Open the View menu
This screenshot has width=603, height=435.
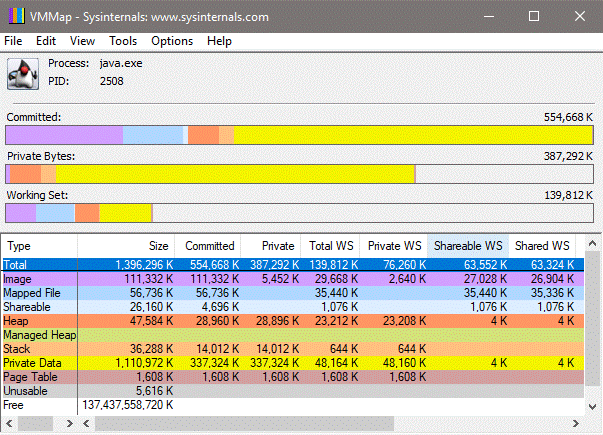[x=82, y=41]
